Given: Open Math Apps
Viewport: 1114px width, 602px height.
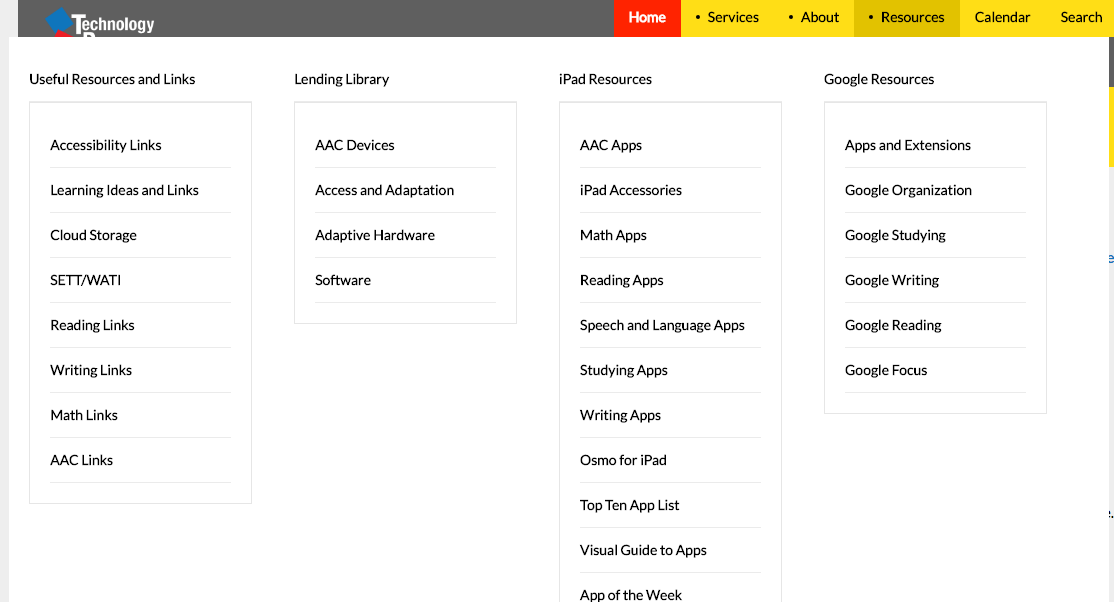Looking at the screenshot, I should point(613,235).
